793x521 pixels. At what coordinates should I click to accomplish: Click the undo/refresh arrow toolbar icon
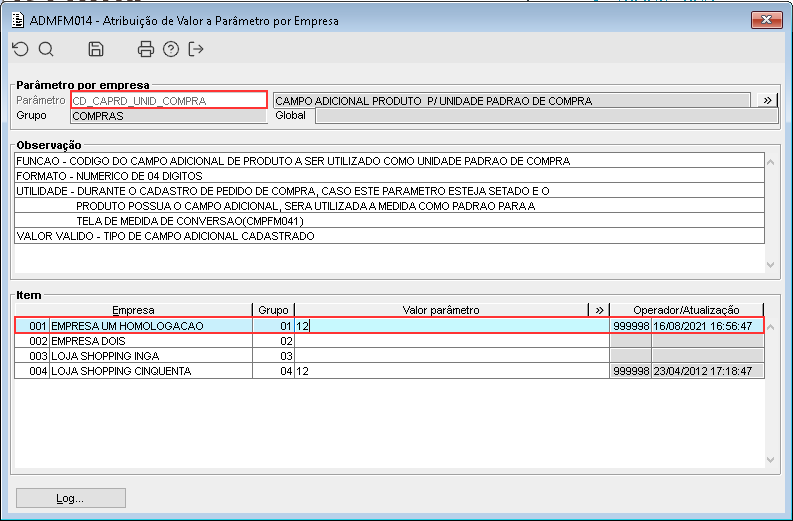click(20, 49)
